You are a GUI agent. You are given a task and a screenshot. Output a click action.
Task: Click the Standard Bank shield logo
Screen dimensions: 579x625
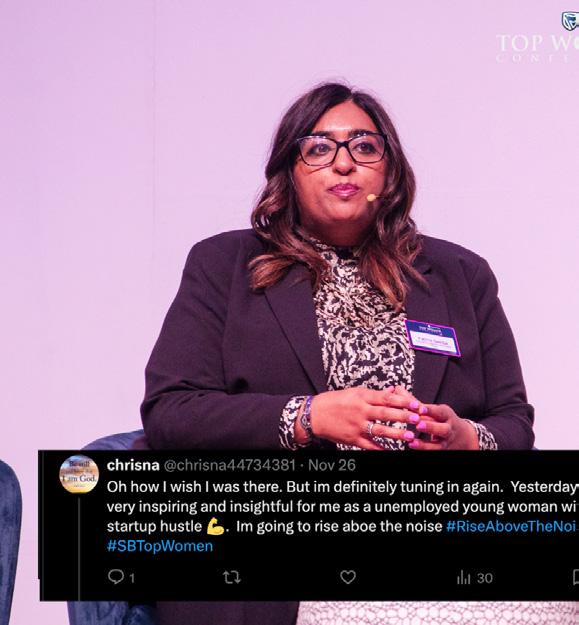point(570,20)
